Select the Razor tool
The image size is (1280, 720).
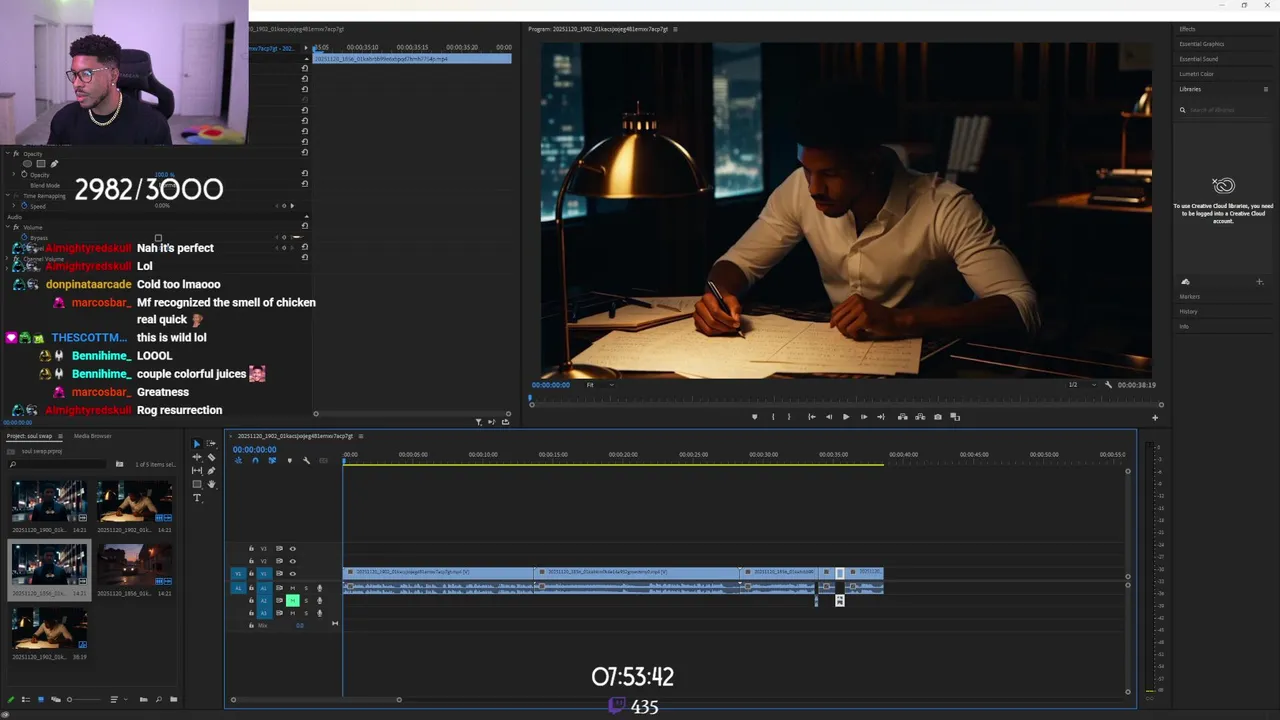[211, 457]
